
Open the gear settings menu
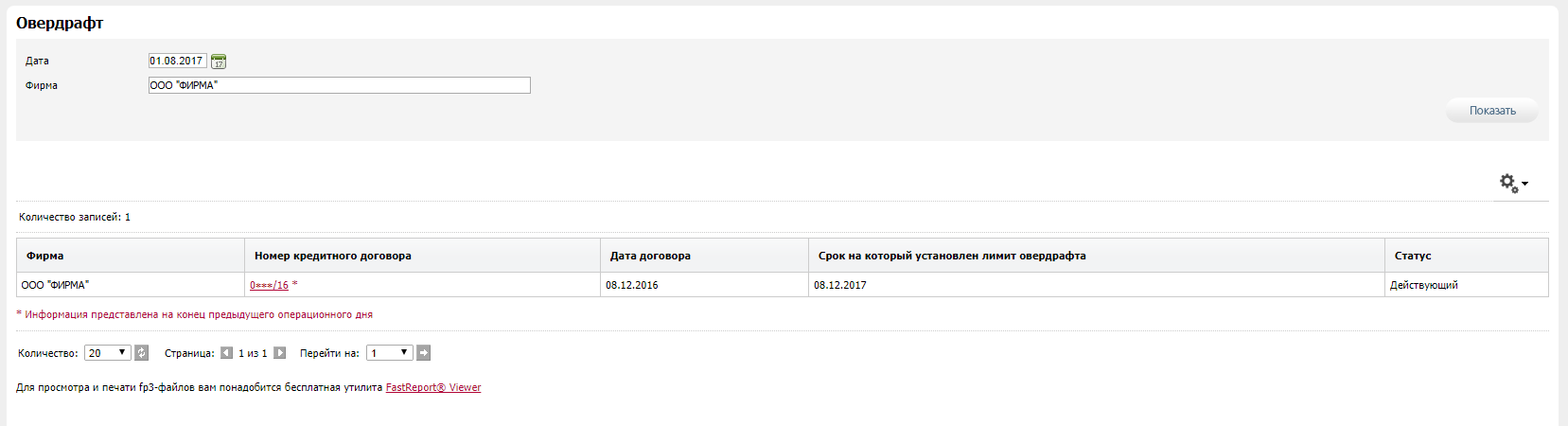point(1513,183)
